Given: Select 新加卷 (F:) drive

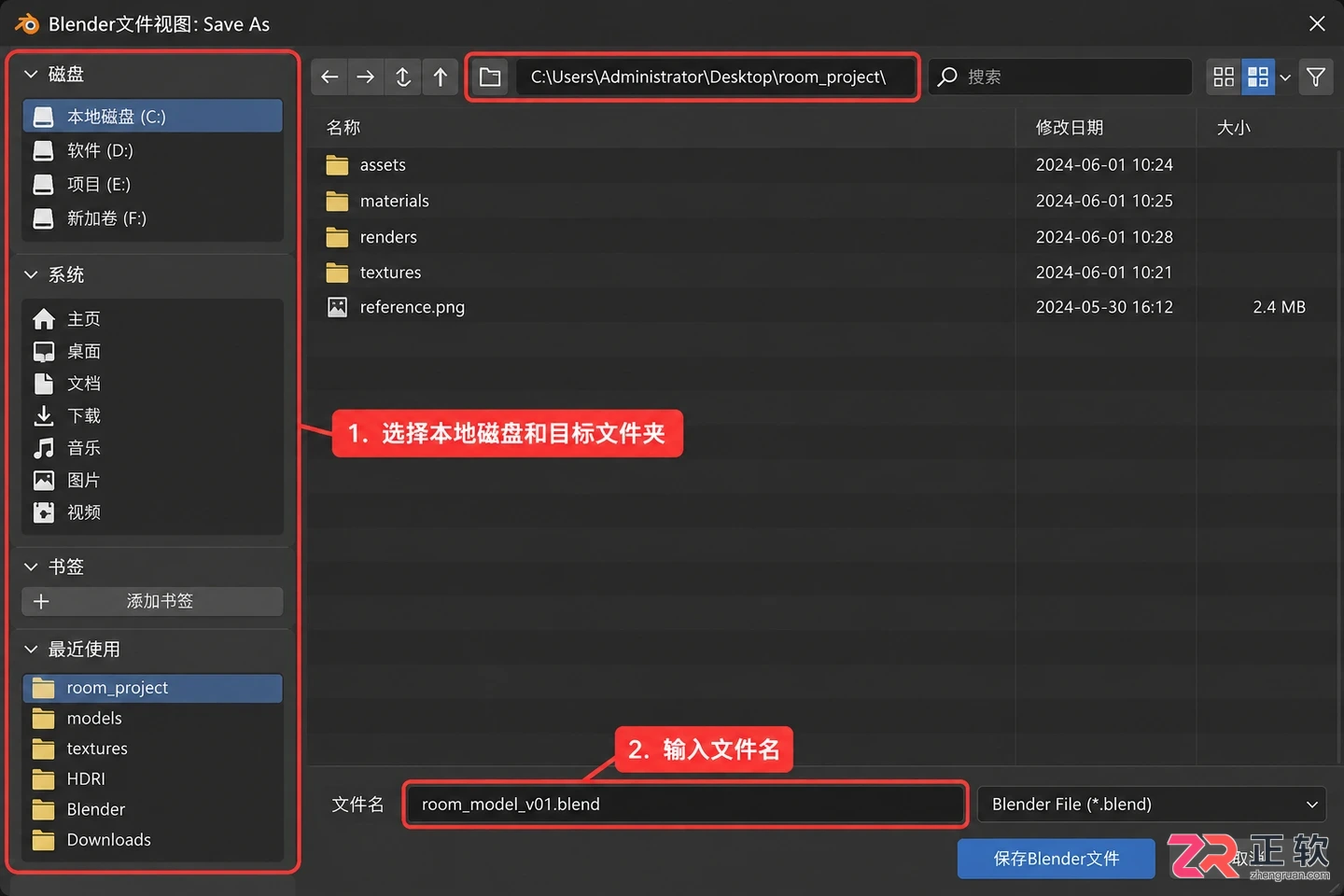Looking at the screenshot, I should 152,218.
